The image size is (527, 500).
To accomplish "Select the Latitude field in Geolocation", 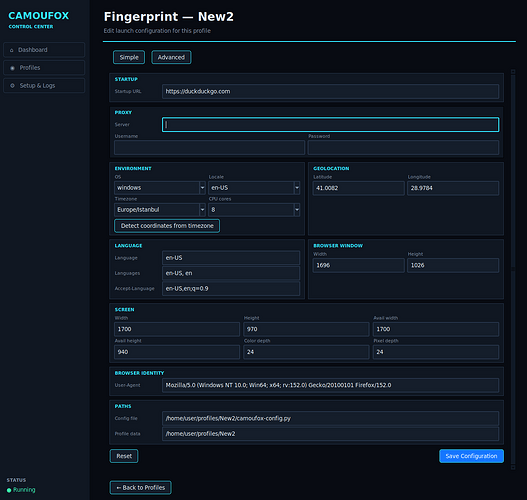I will [359, 188].
